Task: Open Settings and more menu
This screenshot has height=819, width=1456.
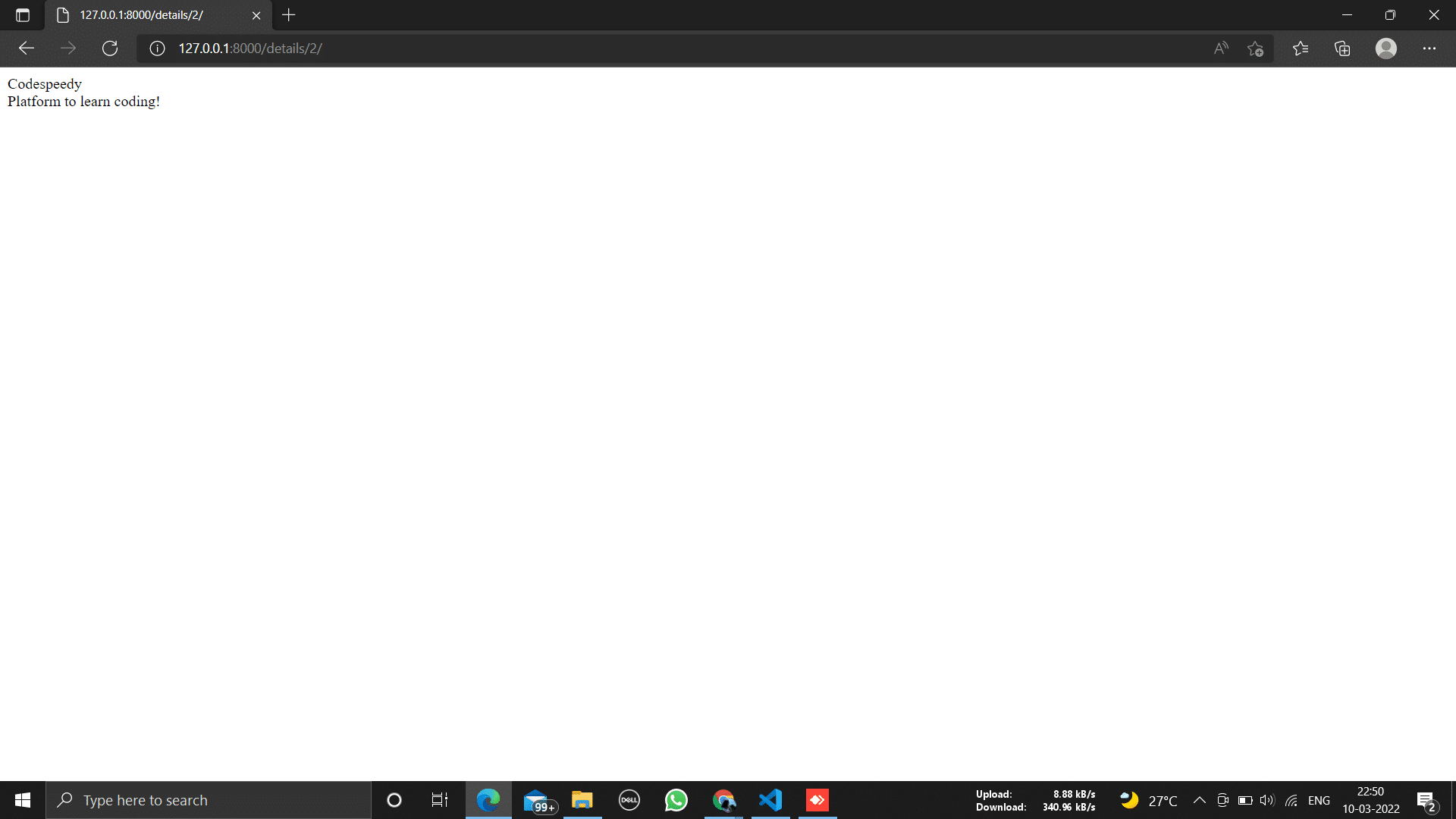Action: tap(1429, 49)
